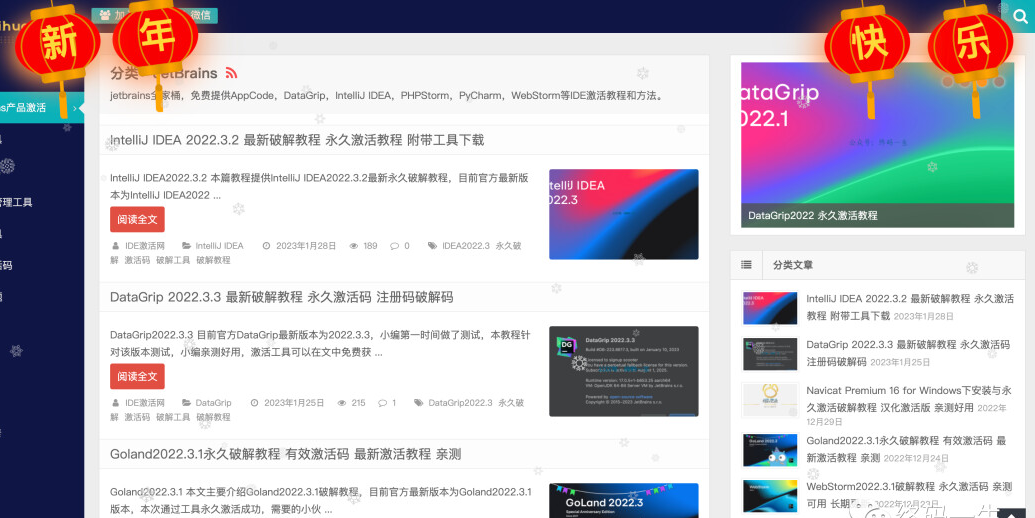
Task: Open WebStorm2022.3.1破解教程 article link
Action: pos(908,494)
